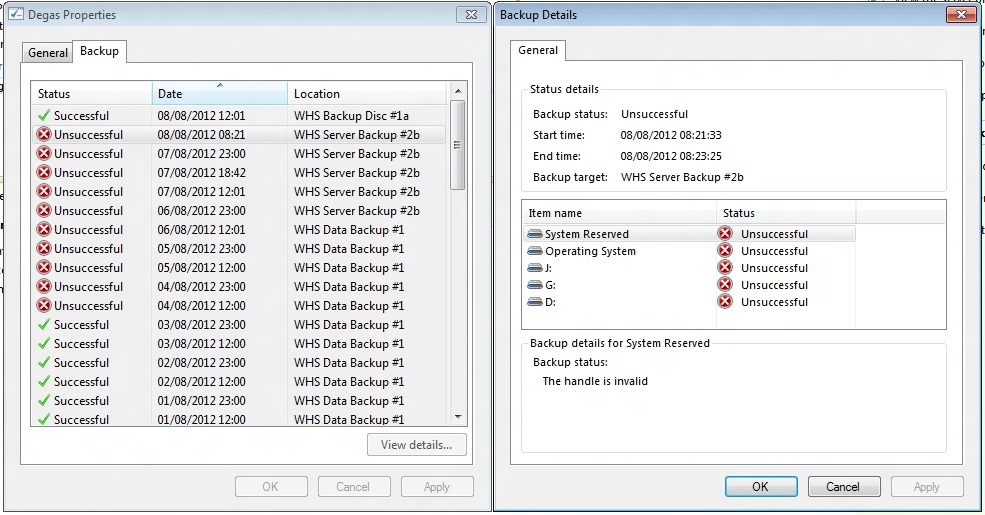Click the System Reserved drive icon

(535, 235)
